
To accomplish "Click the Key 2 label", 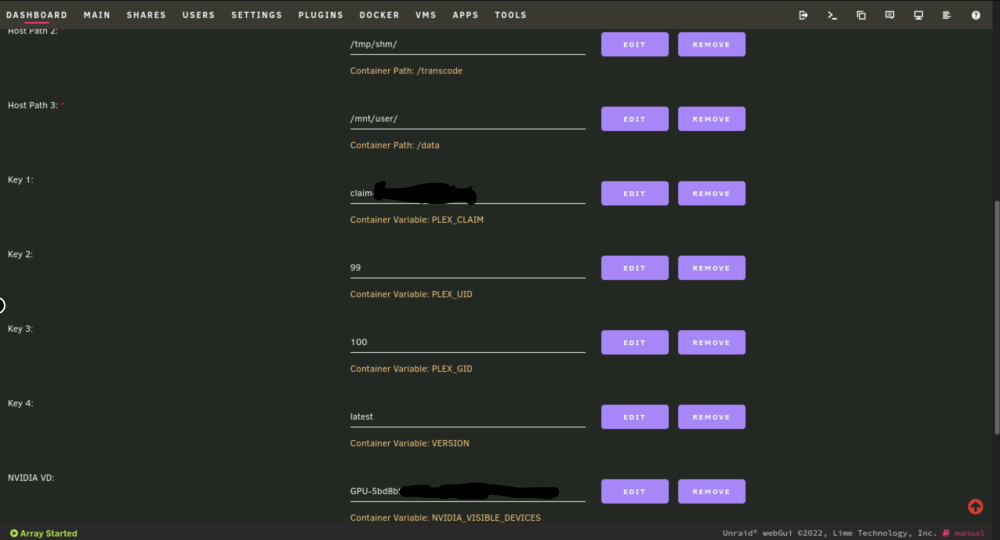I will 20,254.
